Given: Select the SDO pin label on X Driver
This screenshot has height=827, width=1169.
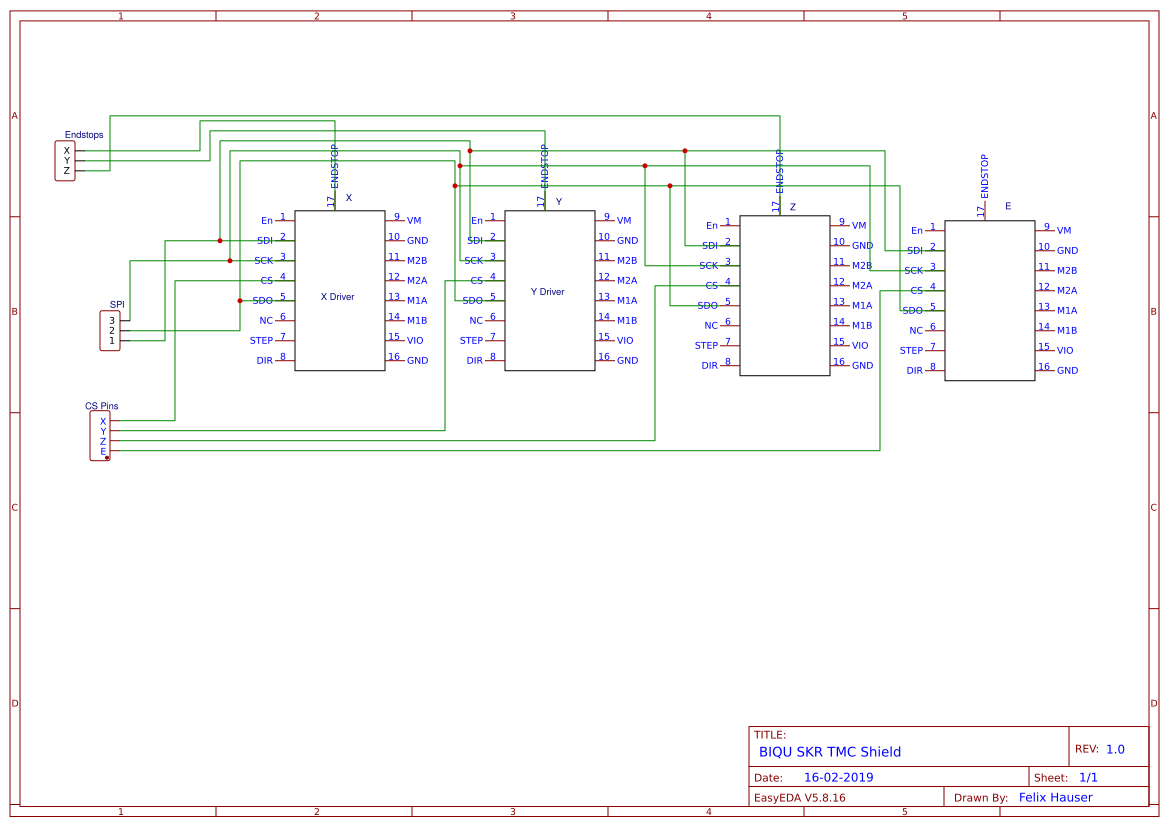Looking at the screenshot, I should [x=263, y=300].
